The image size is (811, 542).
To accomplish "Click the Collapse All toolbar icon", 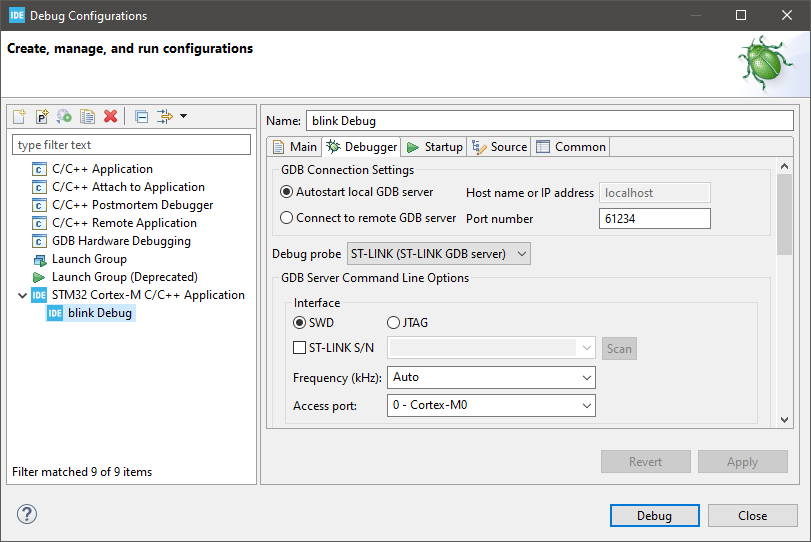I will (x=141, y=116).
